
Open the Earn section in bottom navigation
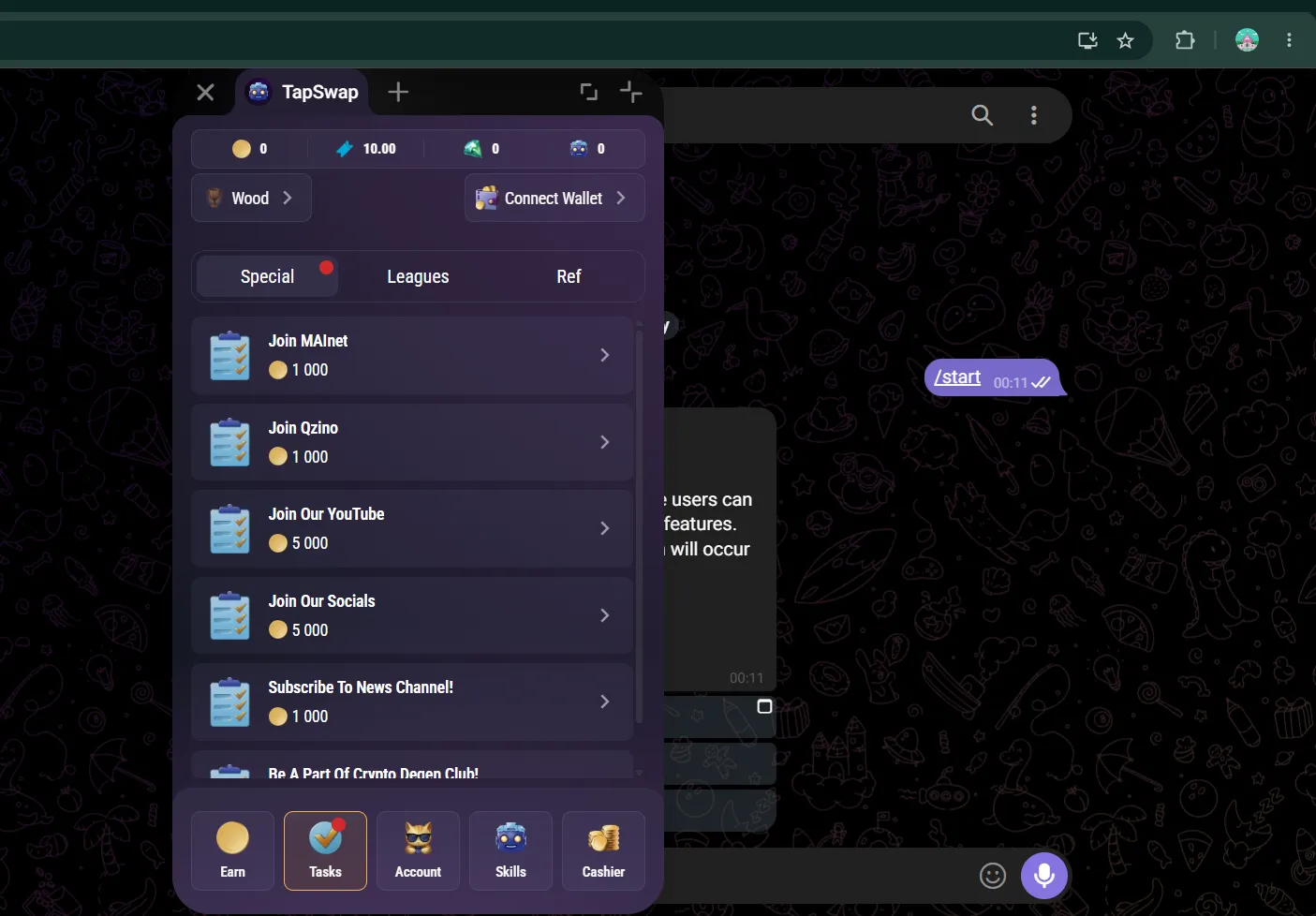click(x=232, y=850)
